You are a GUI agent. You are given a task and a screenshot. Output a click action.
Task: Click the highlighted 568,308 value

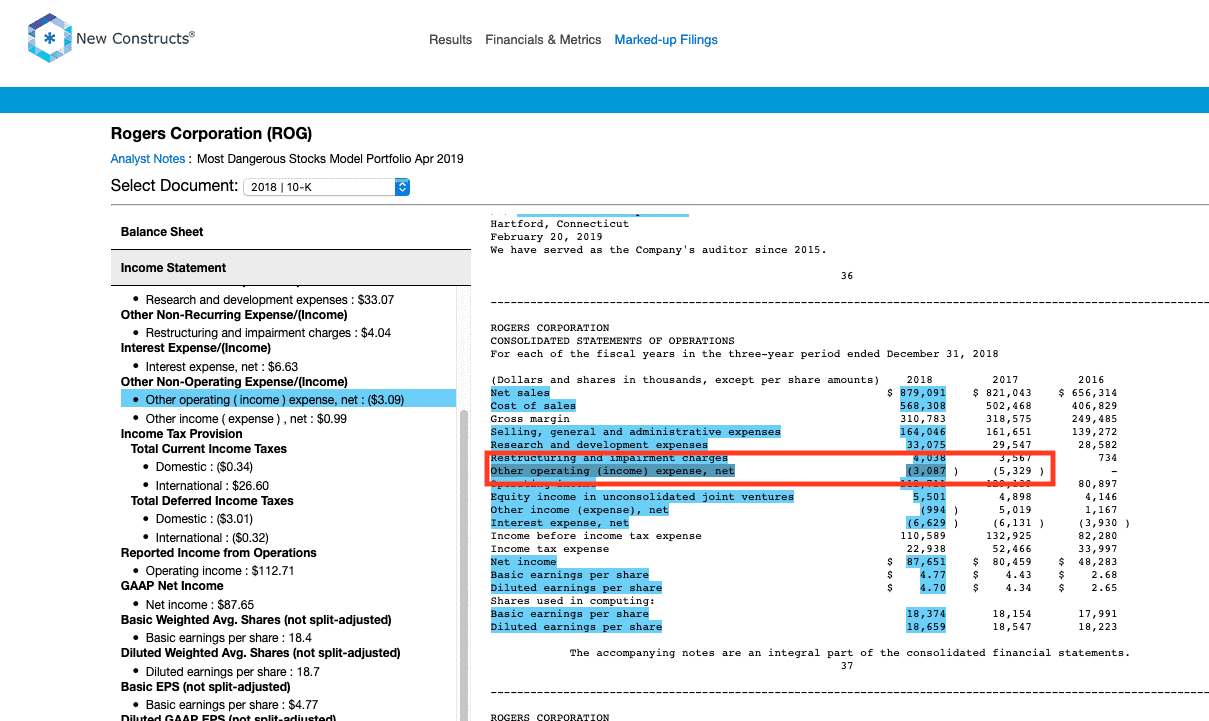click(922, 406)
